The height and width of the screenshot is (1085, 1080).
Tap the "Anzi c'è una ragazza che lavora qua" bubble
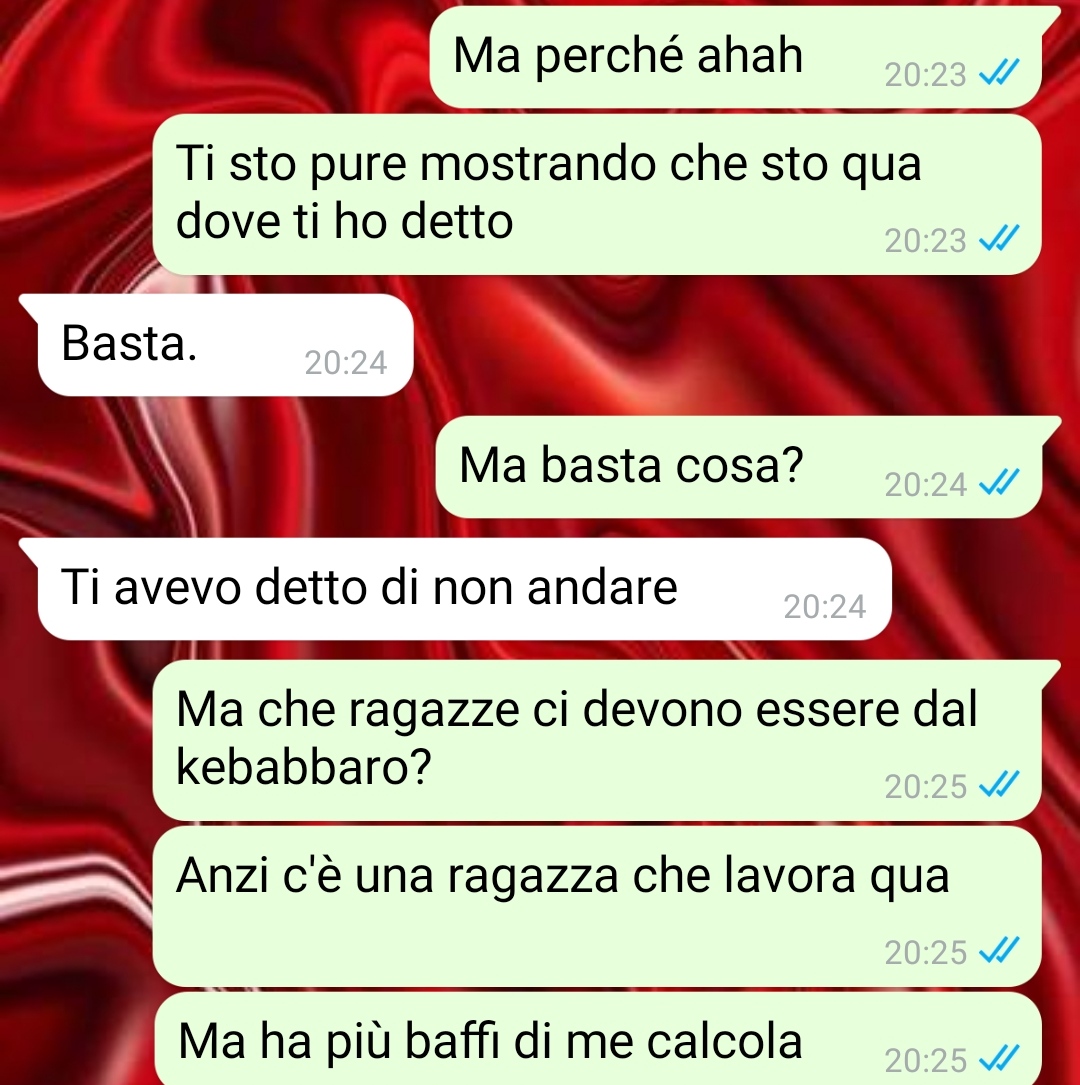597,906
